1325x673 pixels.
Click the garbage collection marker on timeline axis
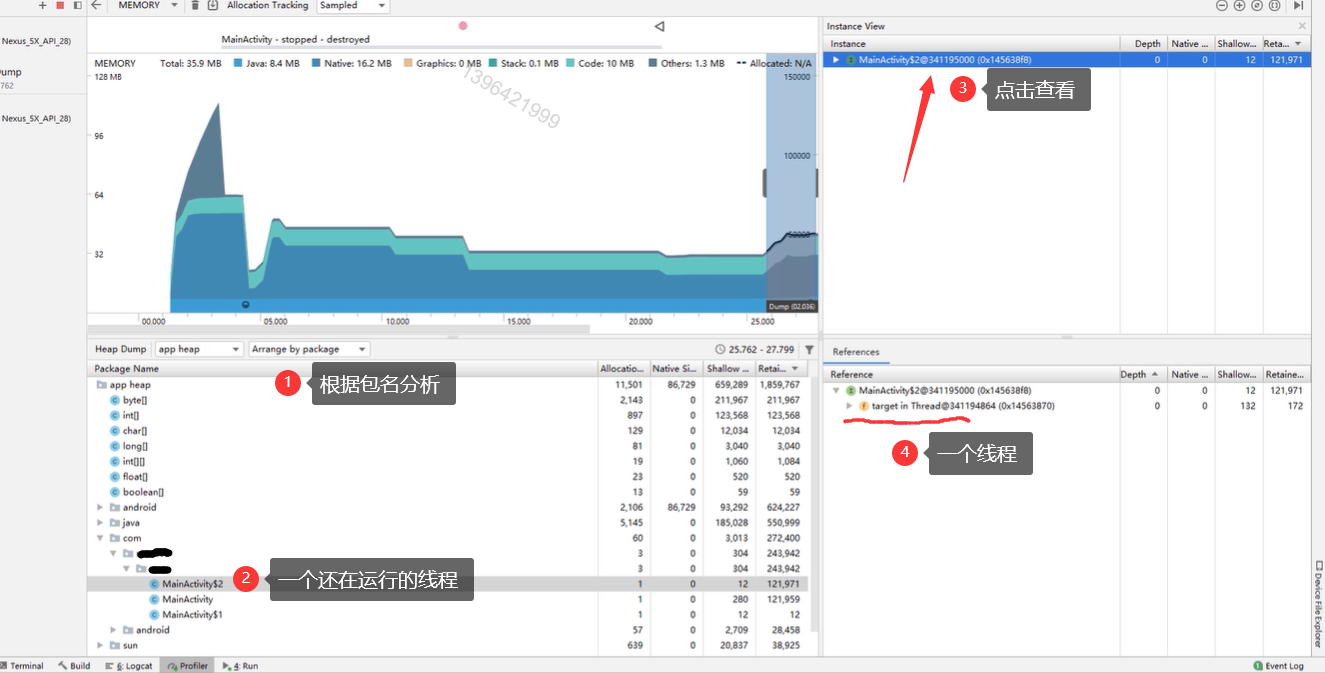(x=246, y=304)
